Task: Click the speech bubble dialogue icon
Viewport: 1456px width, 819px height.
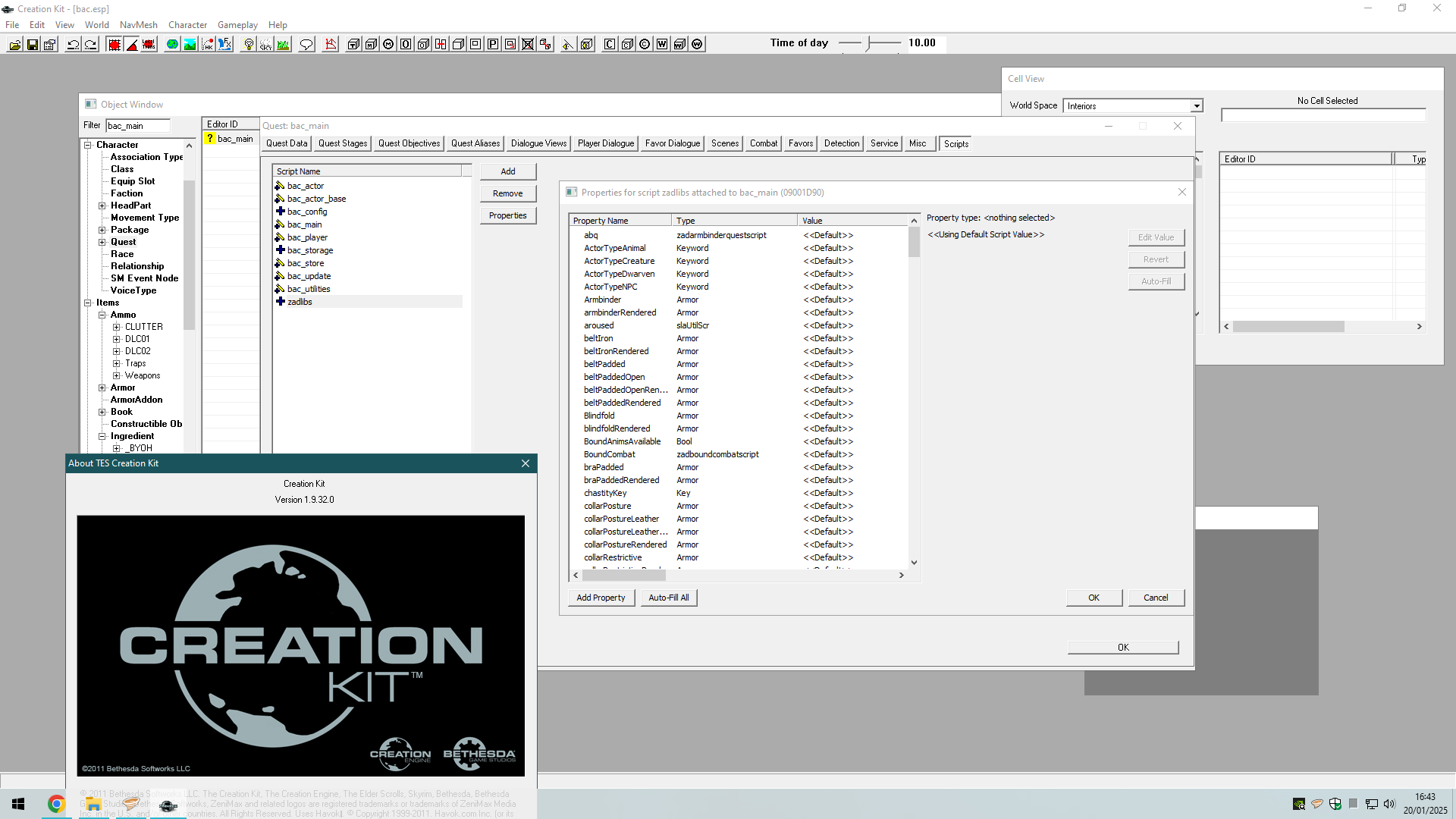Action: [307, 45]
